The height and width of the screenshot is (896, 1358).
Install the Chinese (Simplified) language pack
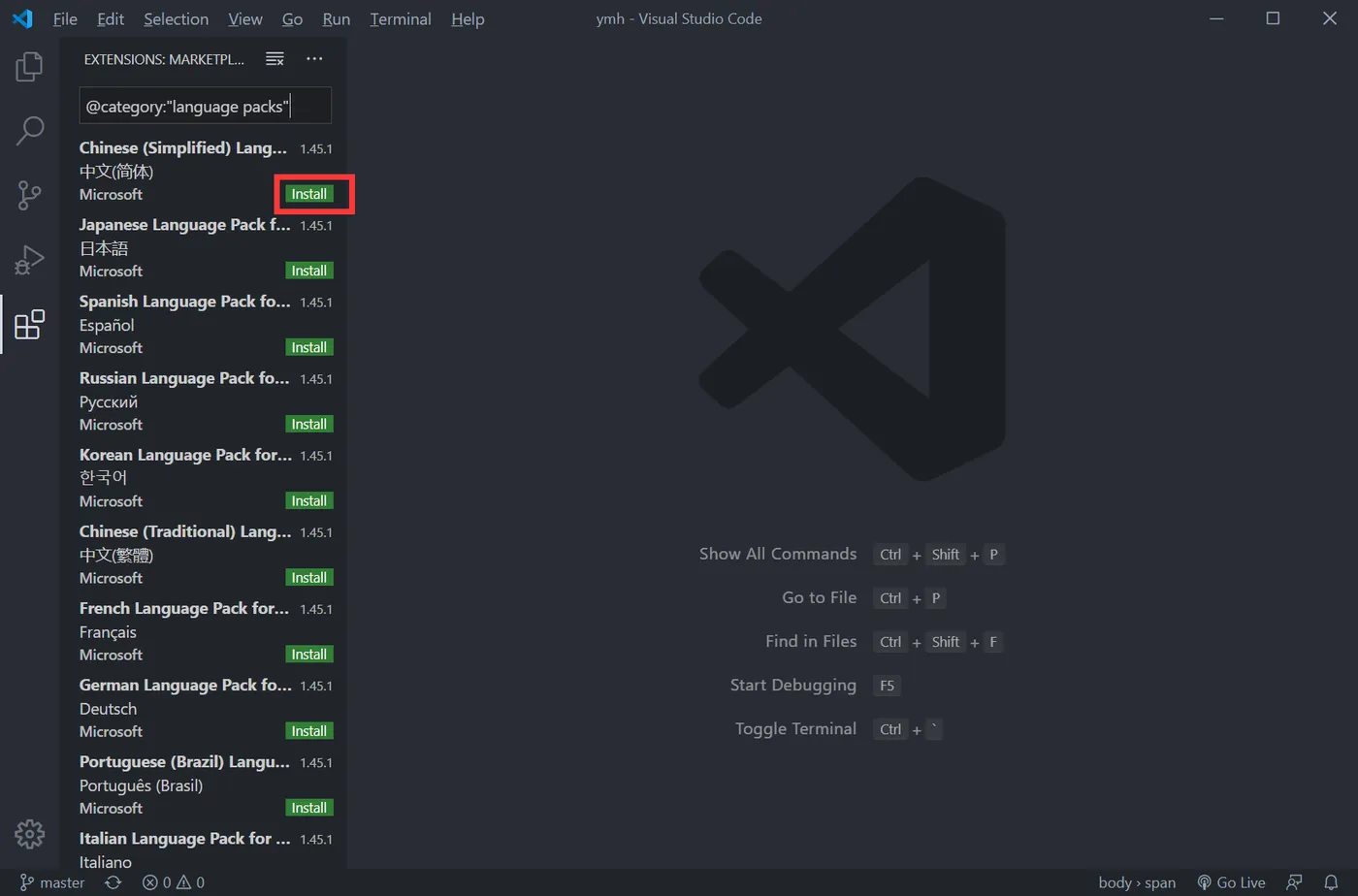click(309, 194)
